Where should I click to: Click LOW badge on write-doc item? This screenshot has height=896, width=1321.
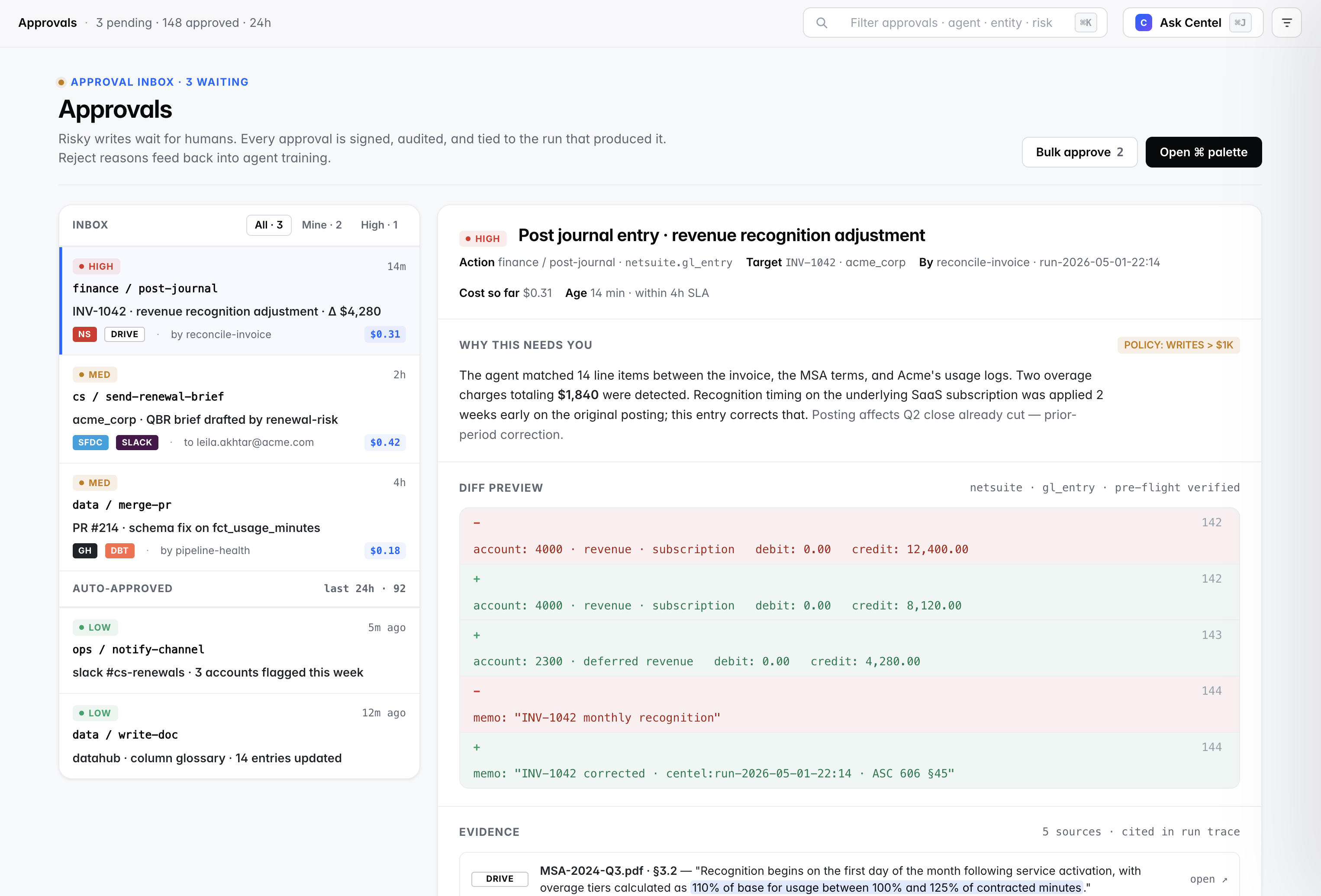click(95, 713)
